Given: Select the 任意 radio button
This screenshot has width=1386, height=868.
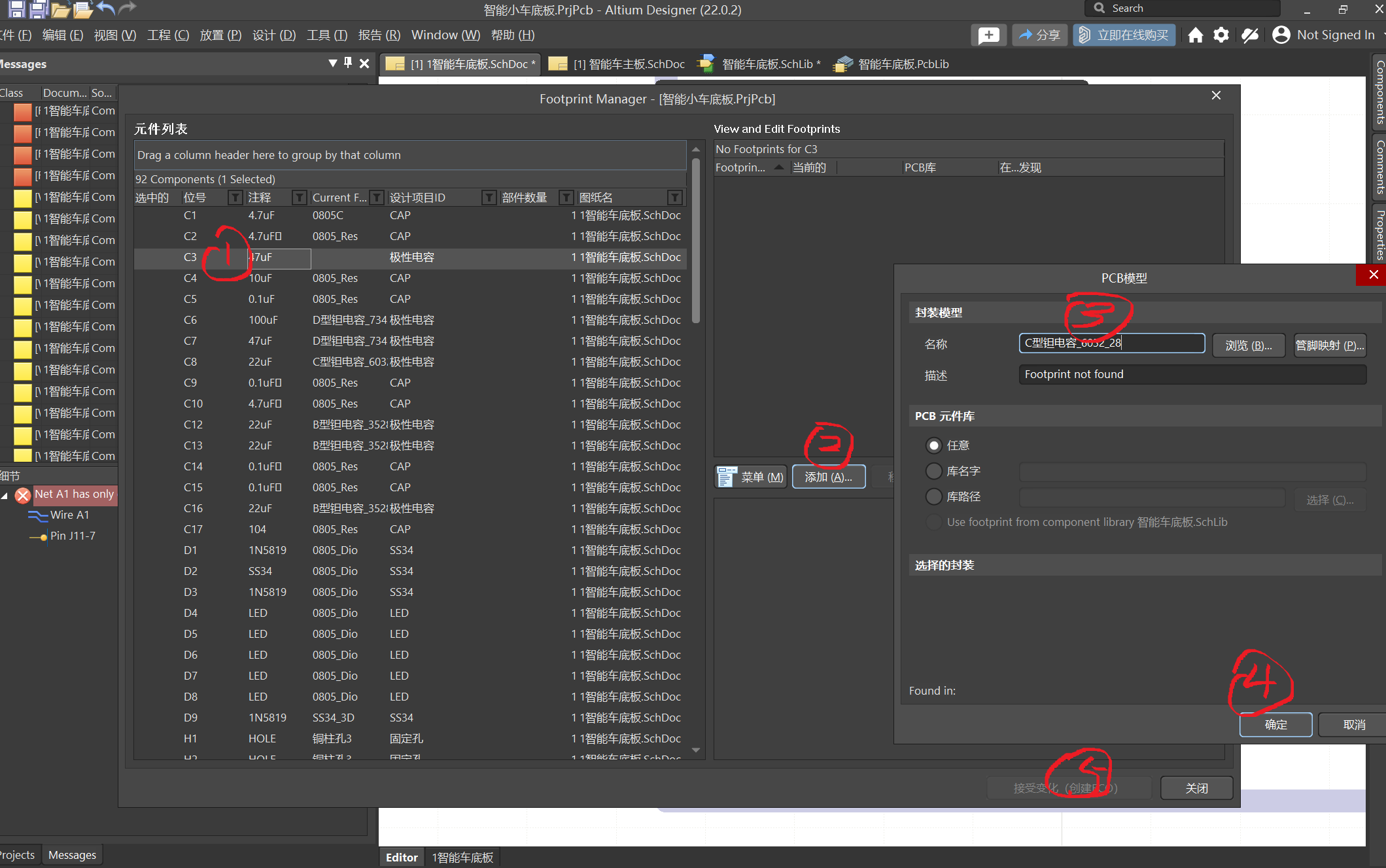Looking at the screenshot, I should pyautogui.click(x=934, y=445).
